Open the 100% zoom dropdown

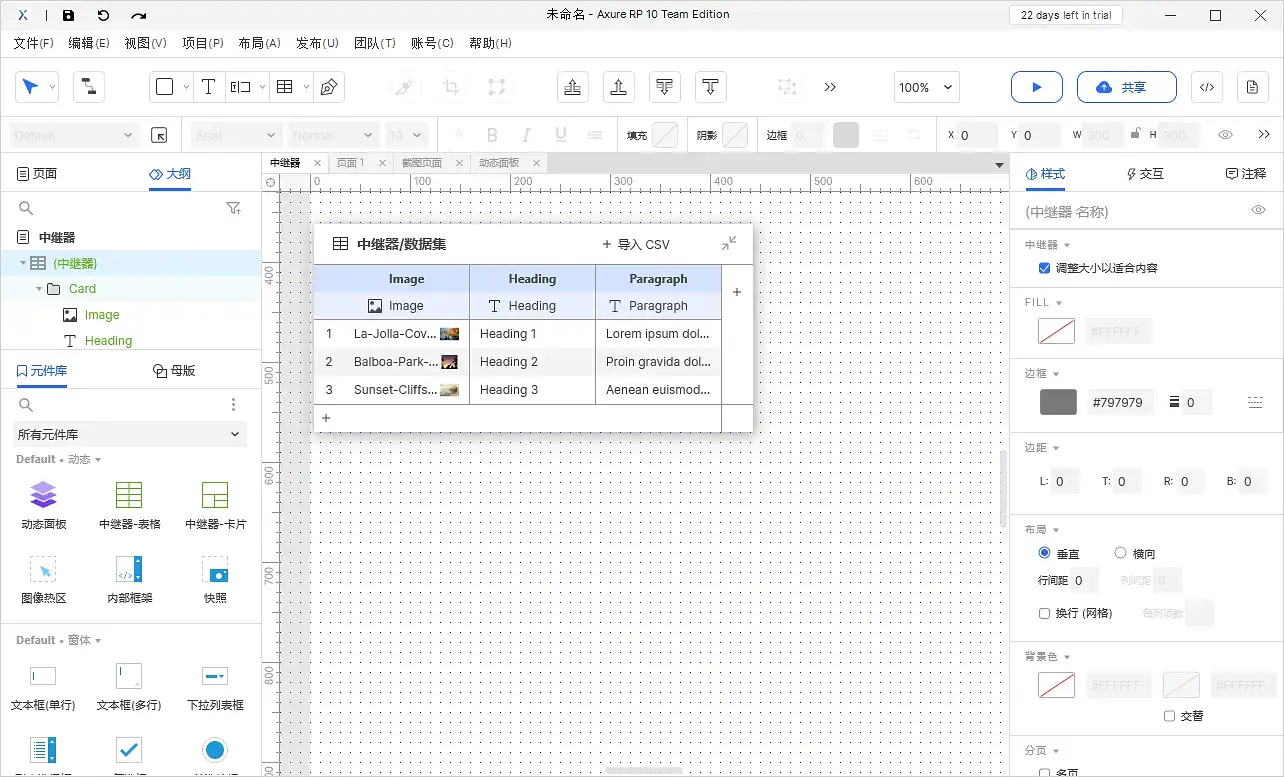928,87
